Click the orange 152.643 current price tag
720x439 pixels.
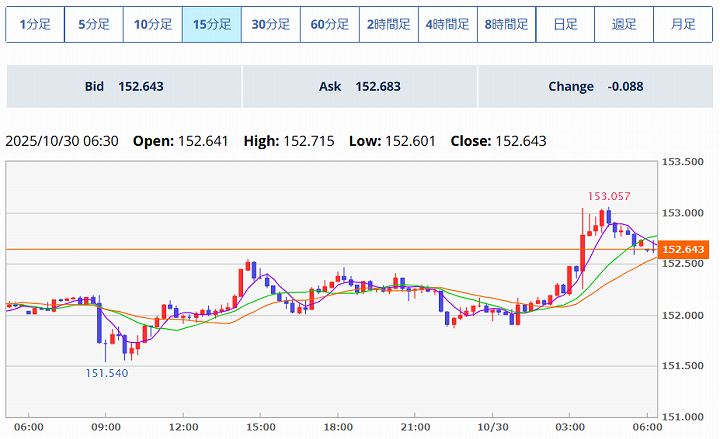[x=685, y=249]
